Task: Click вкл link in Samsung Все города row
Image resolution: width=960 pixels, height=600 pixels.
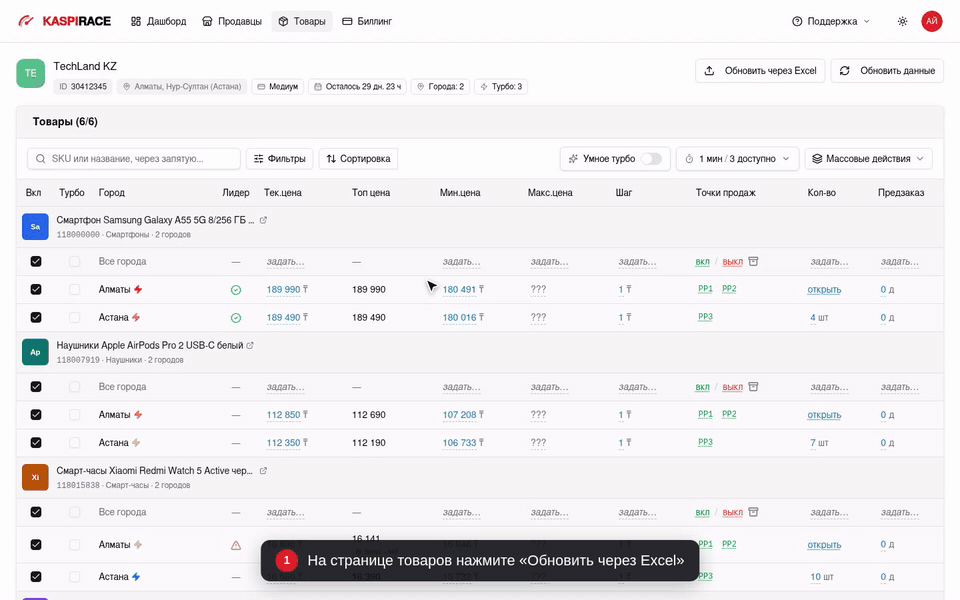Action: click(702, 261)
